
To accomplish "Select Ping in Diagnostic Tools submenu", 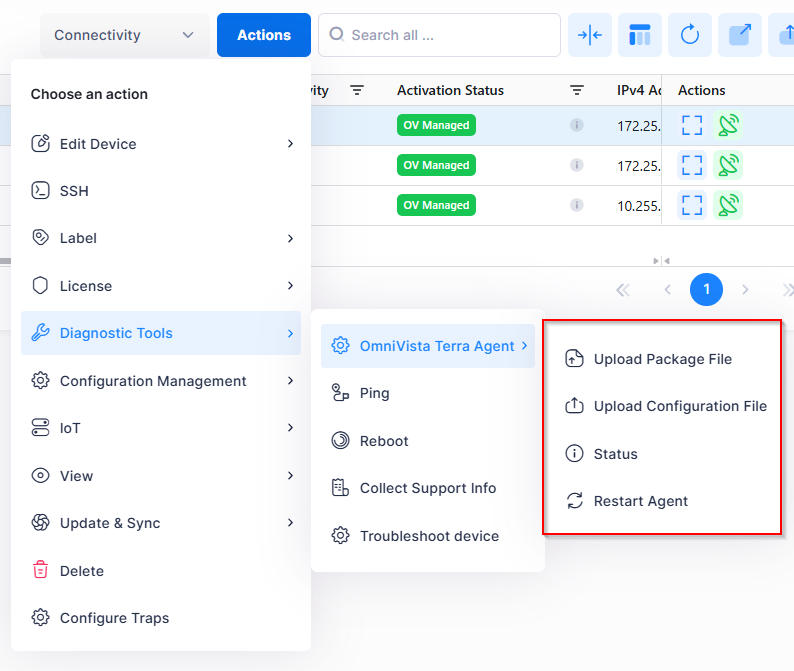I will (x=374, y=393).
